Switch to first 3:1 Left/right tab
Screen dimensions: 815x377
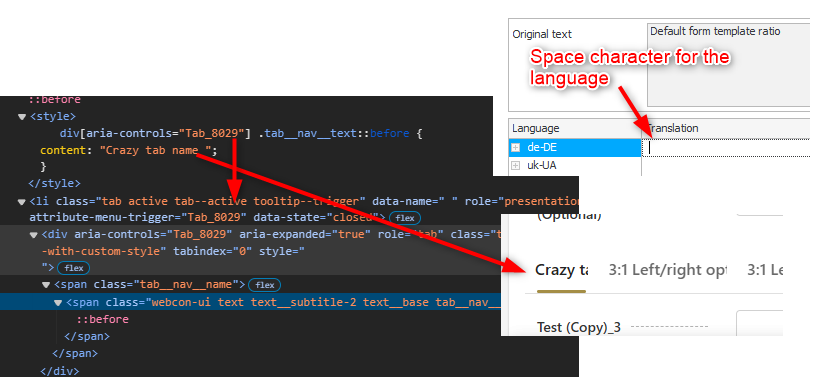pos(667,270)
